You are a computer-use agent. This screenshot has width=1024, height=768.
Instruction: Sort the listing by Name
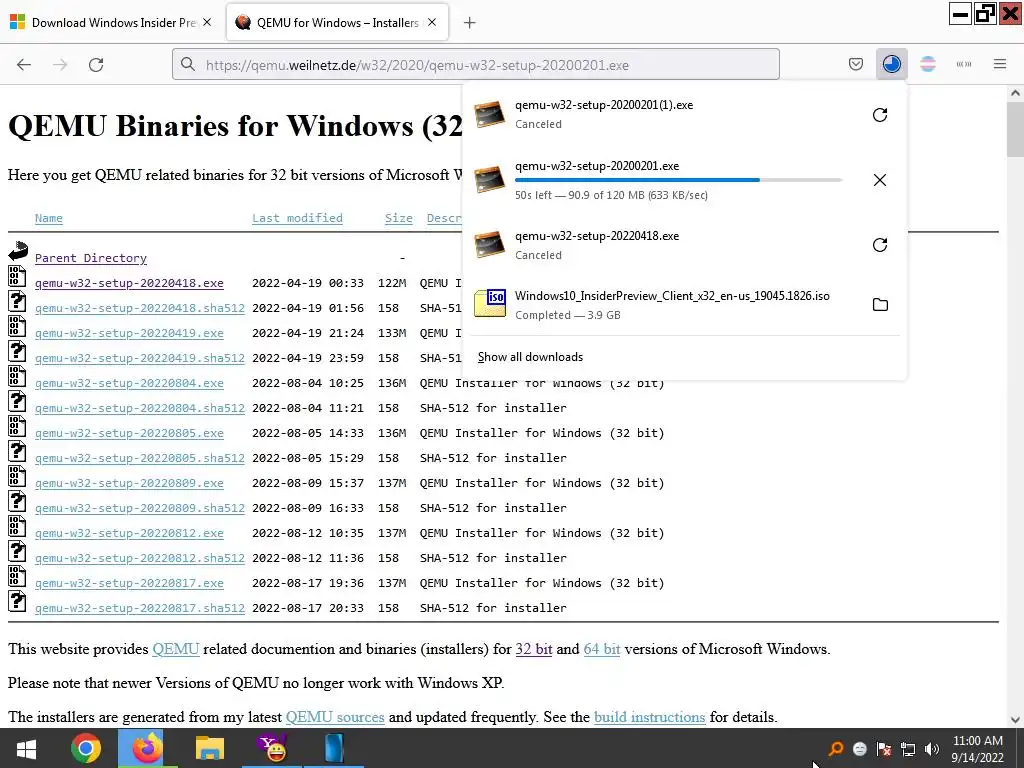click(49, 218)
